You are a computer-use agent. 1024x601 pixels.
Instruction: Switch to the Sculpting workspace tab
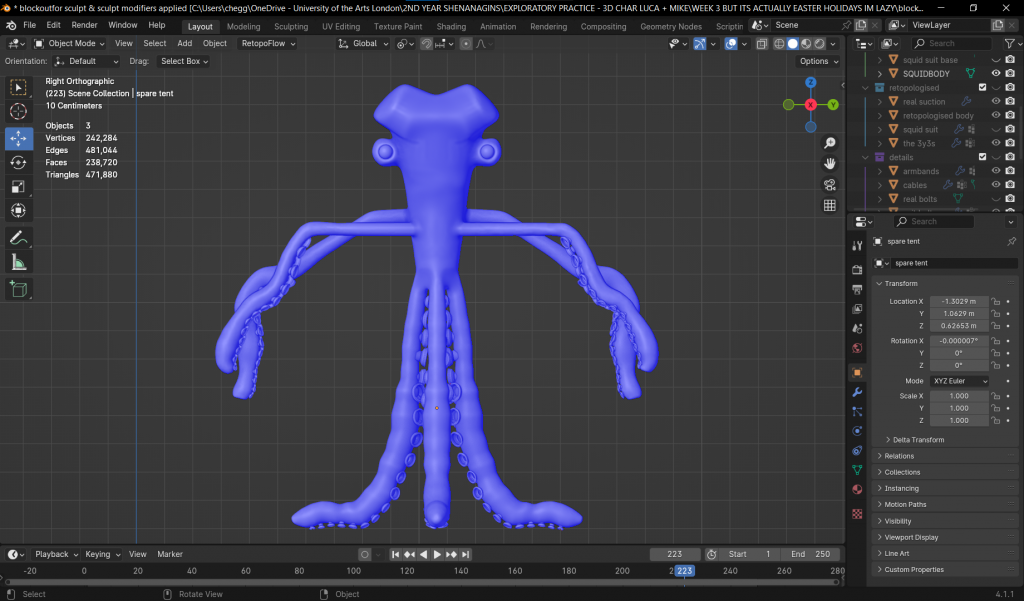(291, 26)
